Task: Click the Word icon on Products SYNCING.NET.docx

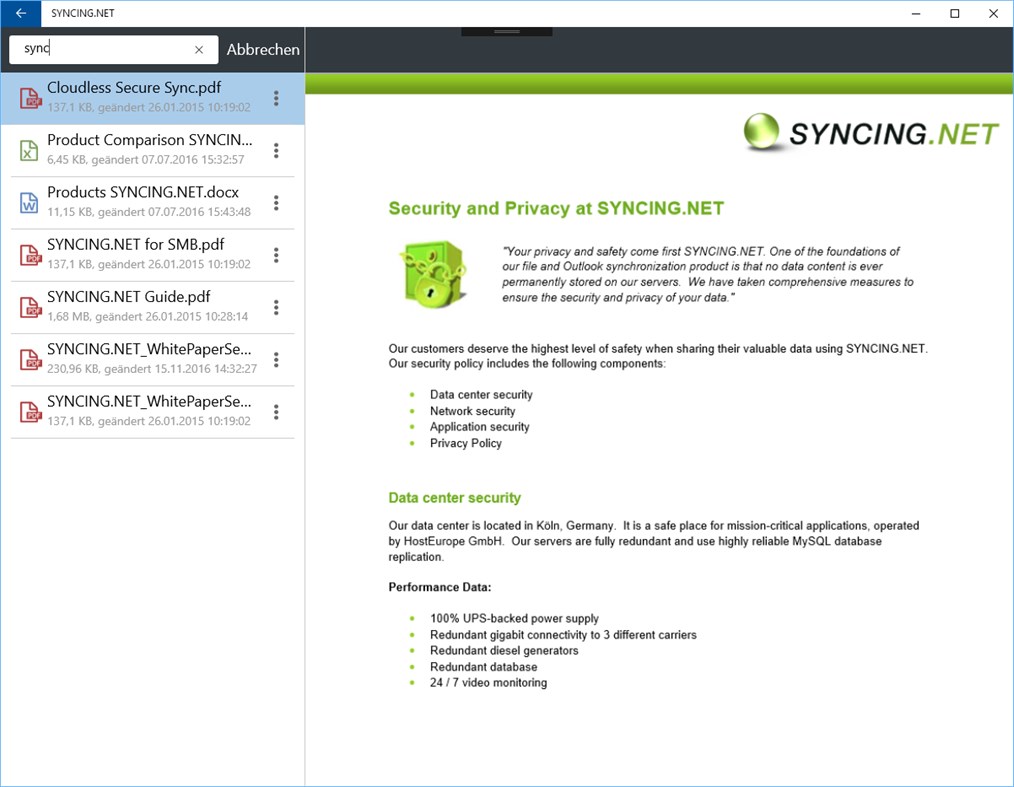Action: point(27,202)
